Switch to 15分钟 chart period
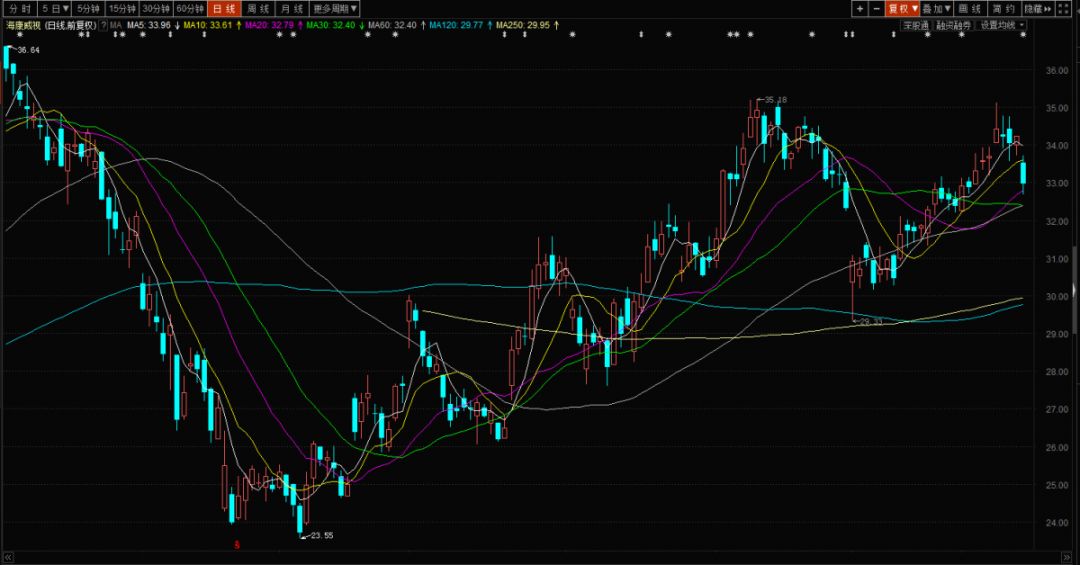This screenshot has width=1080, height=565. pos(122,9)
